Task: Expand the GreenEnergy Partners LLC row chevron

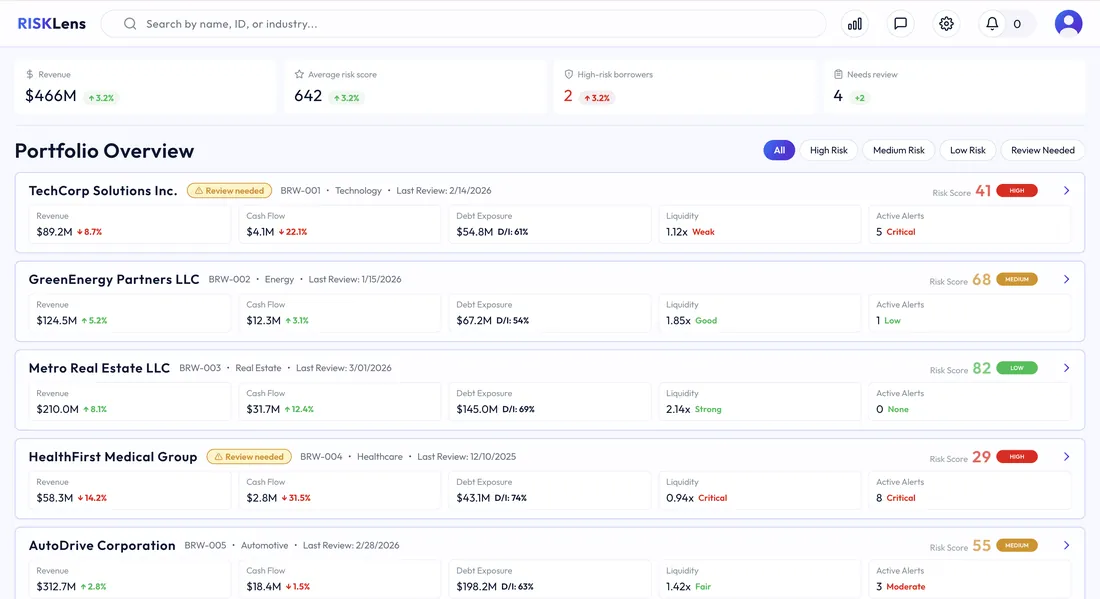Action: point(1066,279)
